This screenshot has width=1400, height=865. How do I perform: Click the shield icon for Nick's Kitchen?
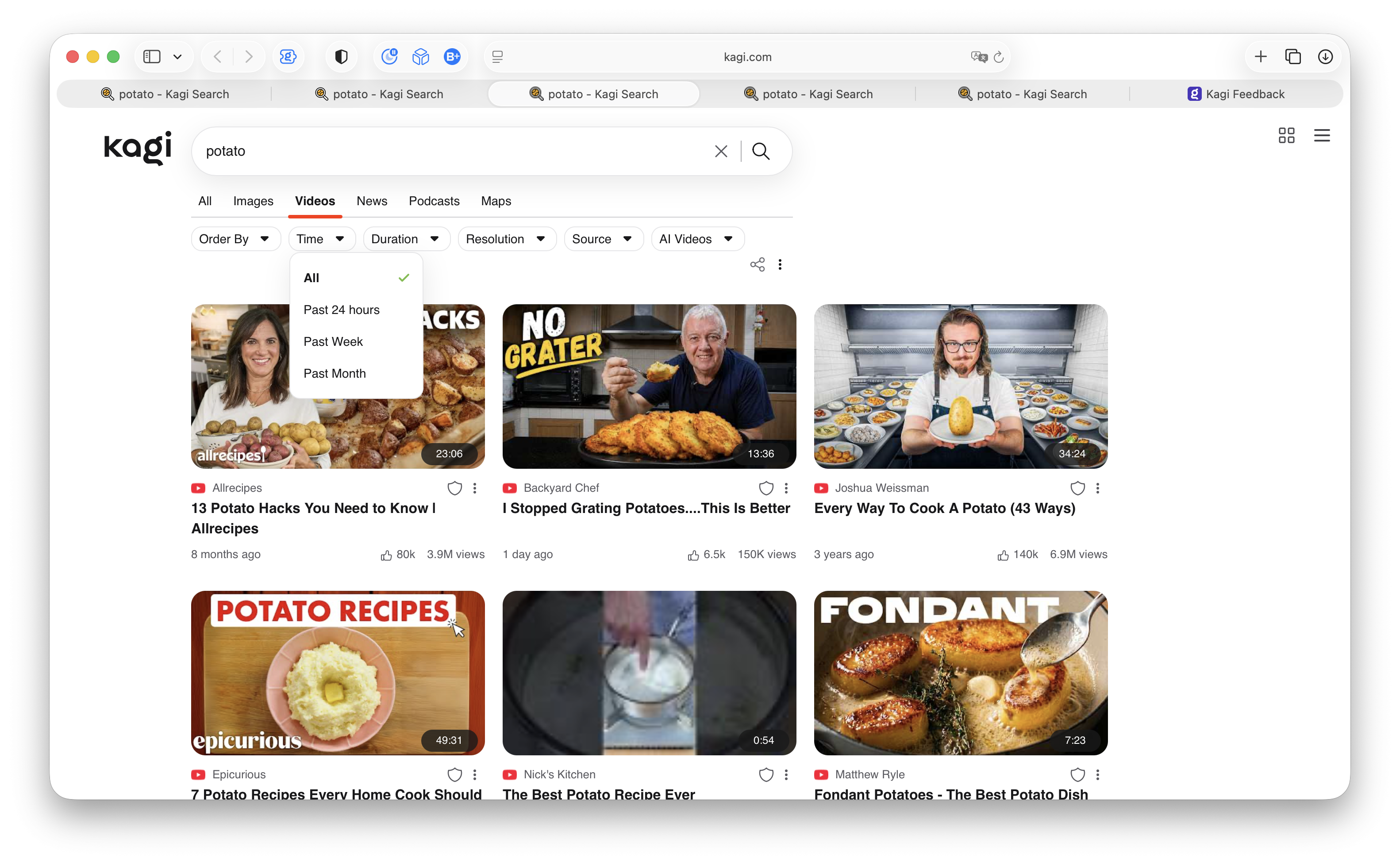pos(766,775)
